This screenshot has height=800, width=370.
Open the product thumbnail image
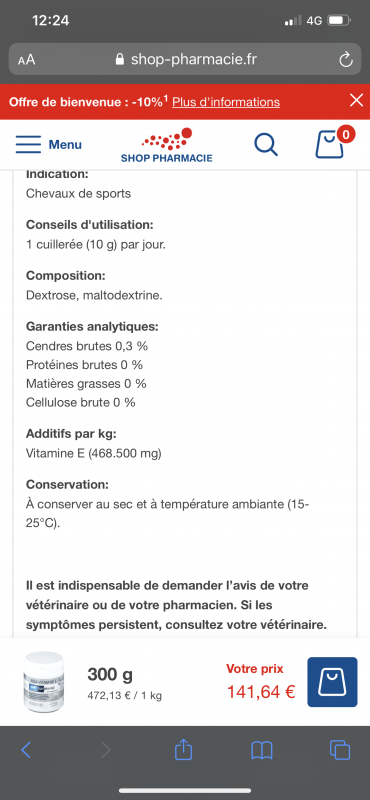44,682
